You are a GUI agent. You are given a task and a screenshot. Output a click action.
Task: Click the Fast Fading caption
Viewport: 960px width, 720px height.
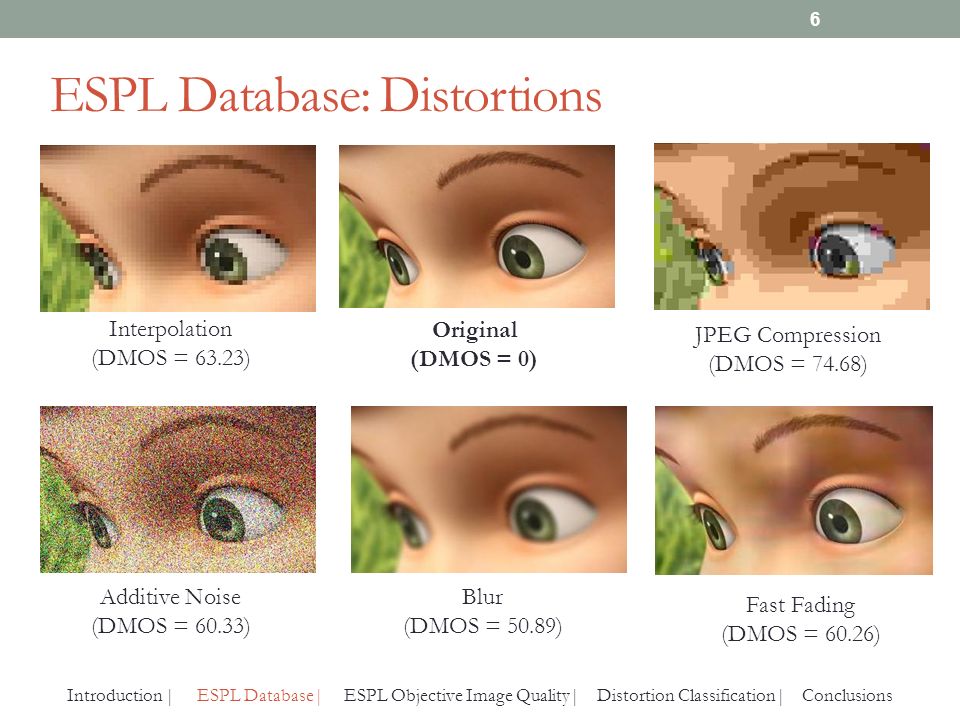pos(801,606)
